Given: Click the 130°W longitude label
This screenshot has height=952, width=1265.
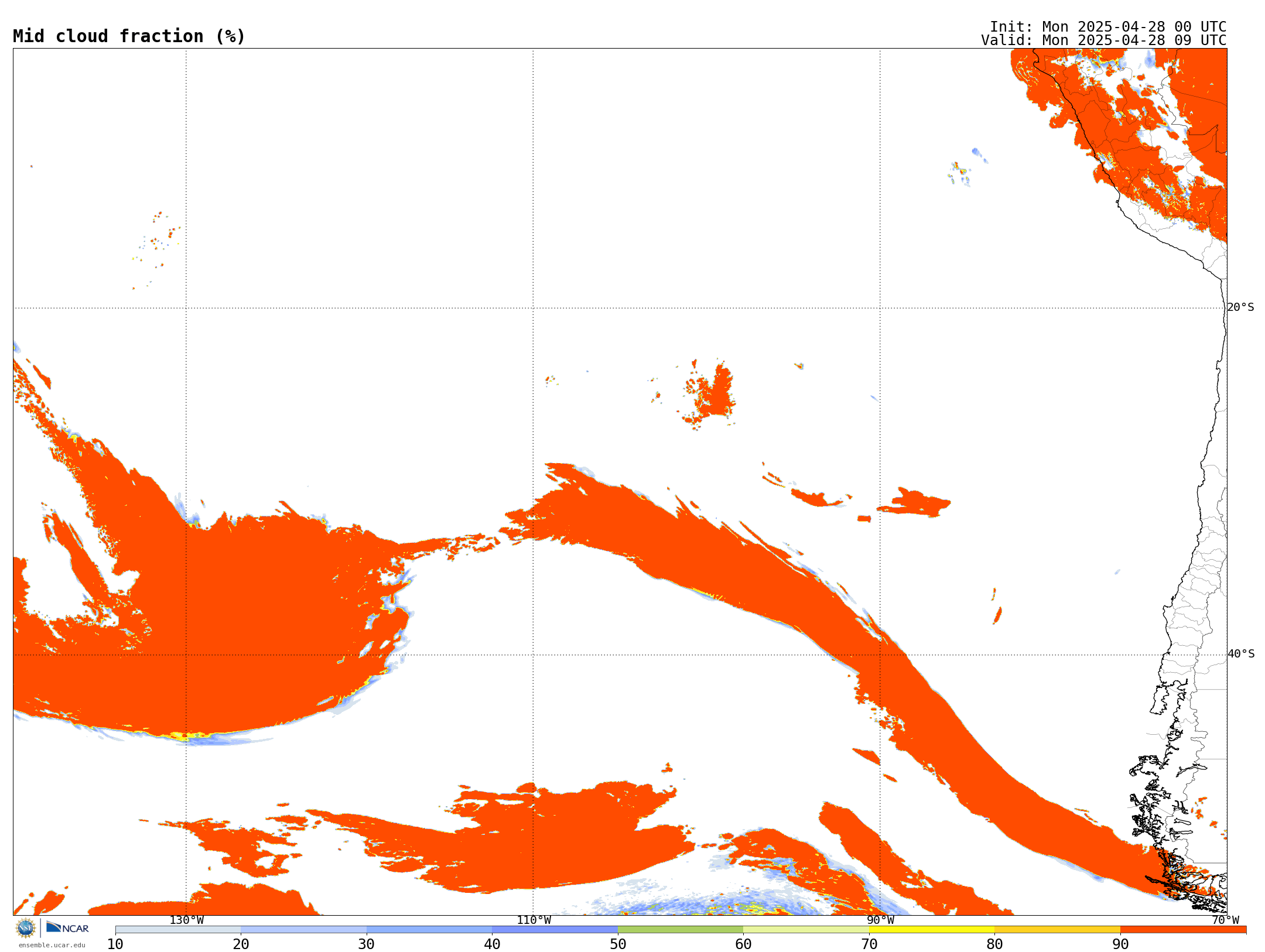Looking at the screenshot, I should (x=187, y=920).
